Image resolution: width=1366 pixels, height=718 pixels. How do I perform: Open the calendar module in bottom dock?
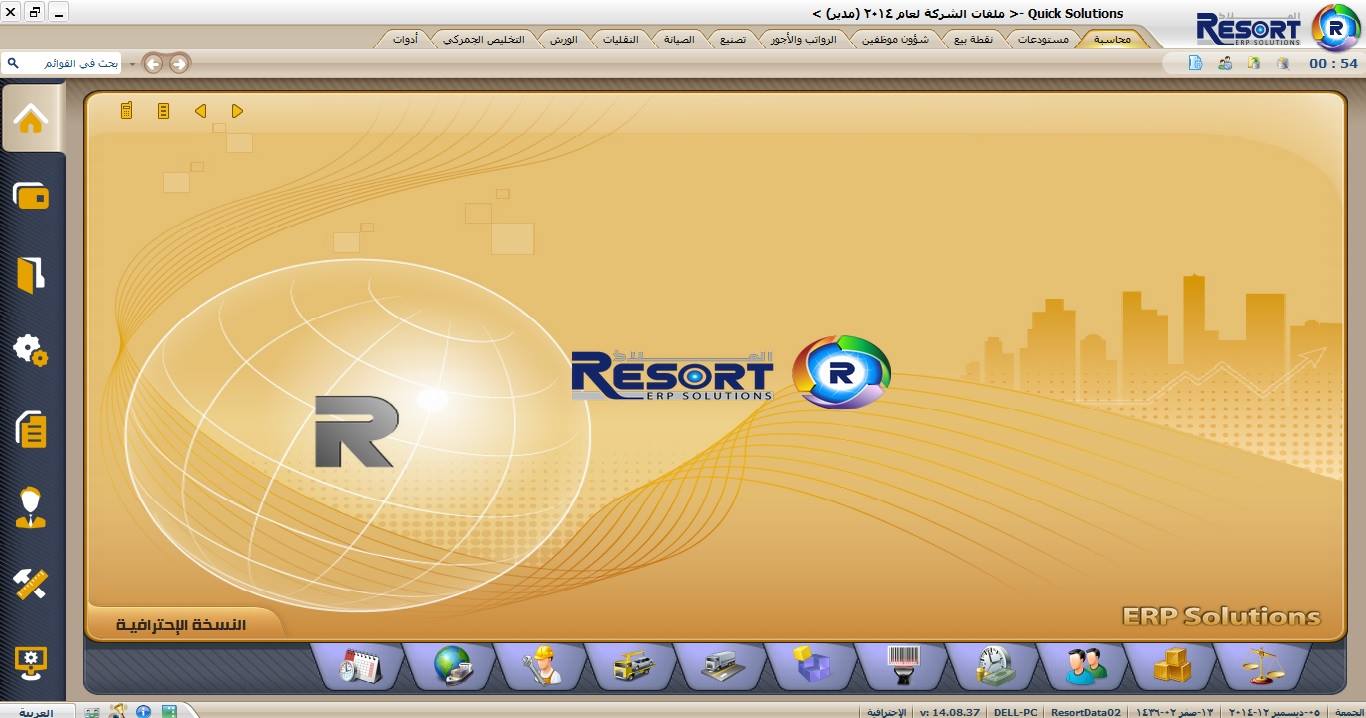pyautogui.click(x=358, y=666)
